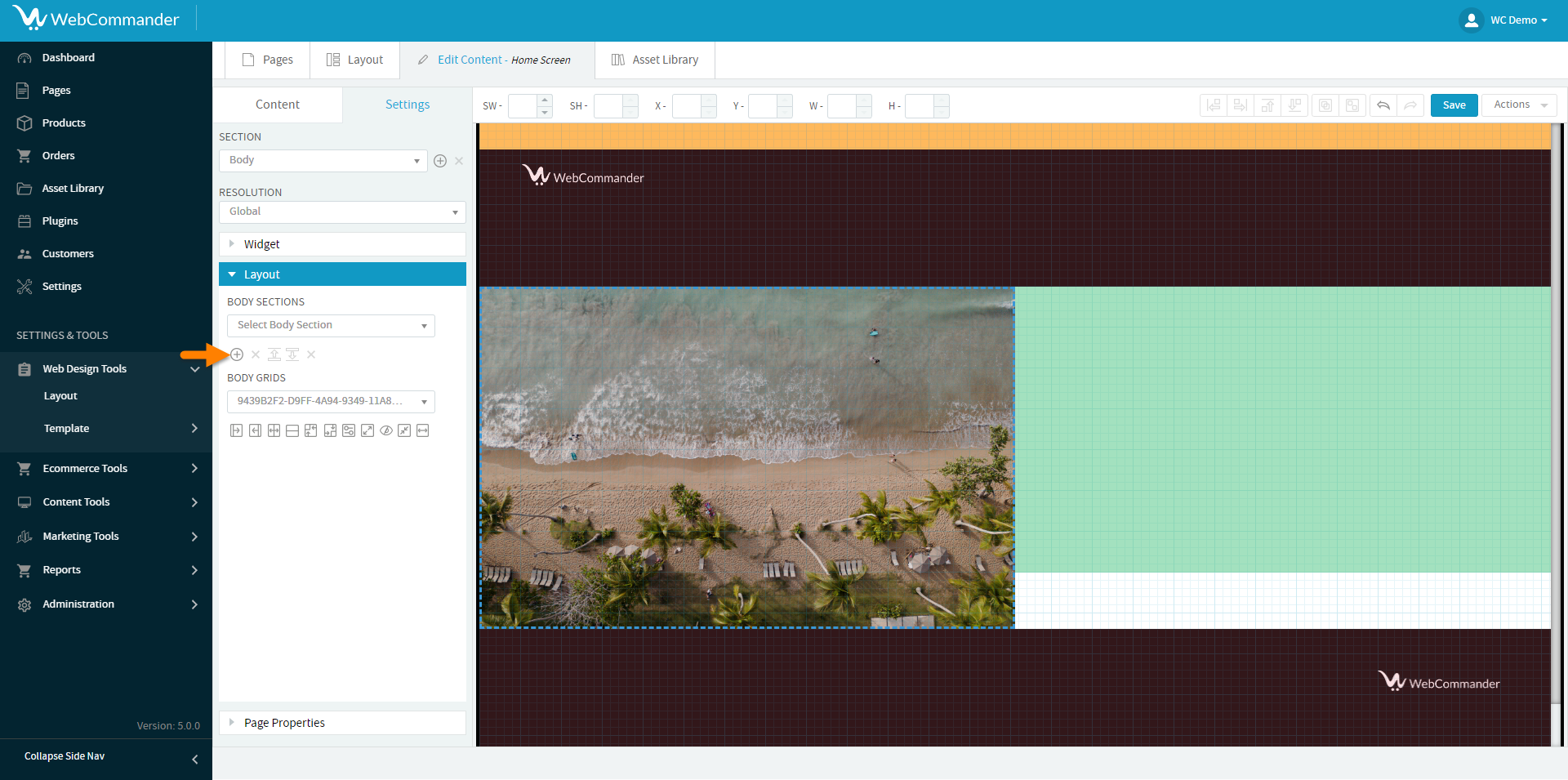Image resolution: width=1568 pixels, height=780 pixels.
Task: Click the horizontal split grid icon
Action: click(x=292, y=431)
